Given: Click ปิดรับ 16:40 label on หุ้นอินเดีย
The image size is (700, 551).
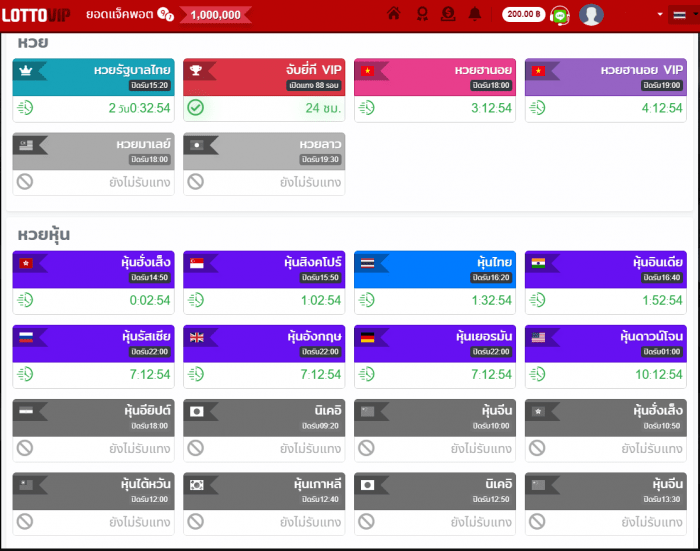Looking at the screenshot, I should click(x=662, y=278).
